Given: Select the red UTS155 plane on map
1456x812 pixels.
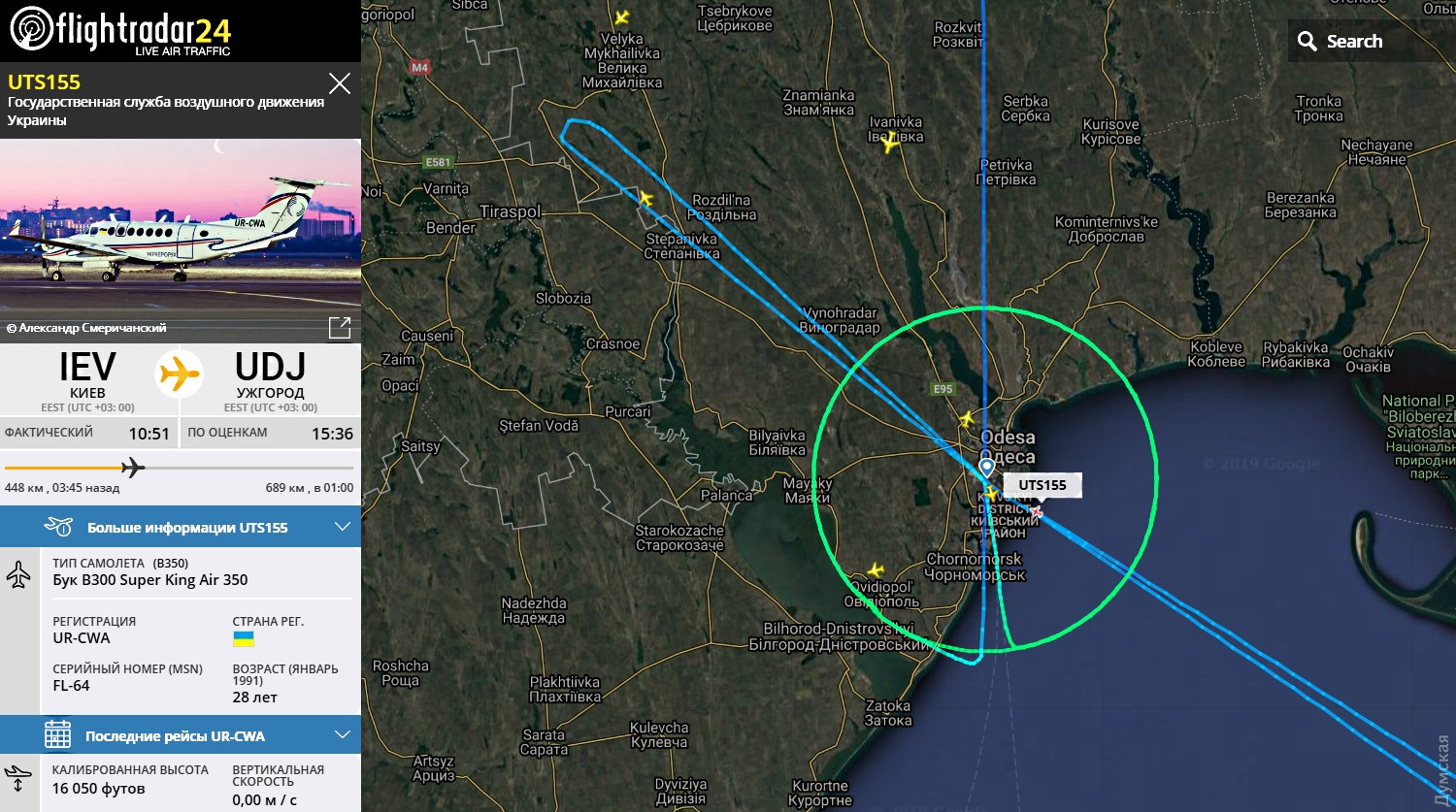Looking at the screenshot, I should click(x=1036, y=510).
